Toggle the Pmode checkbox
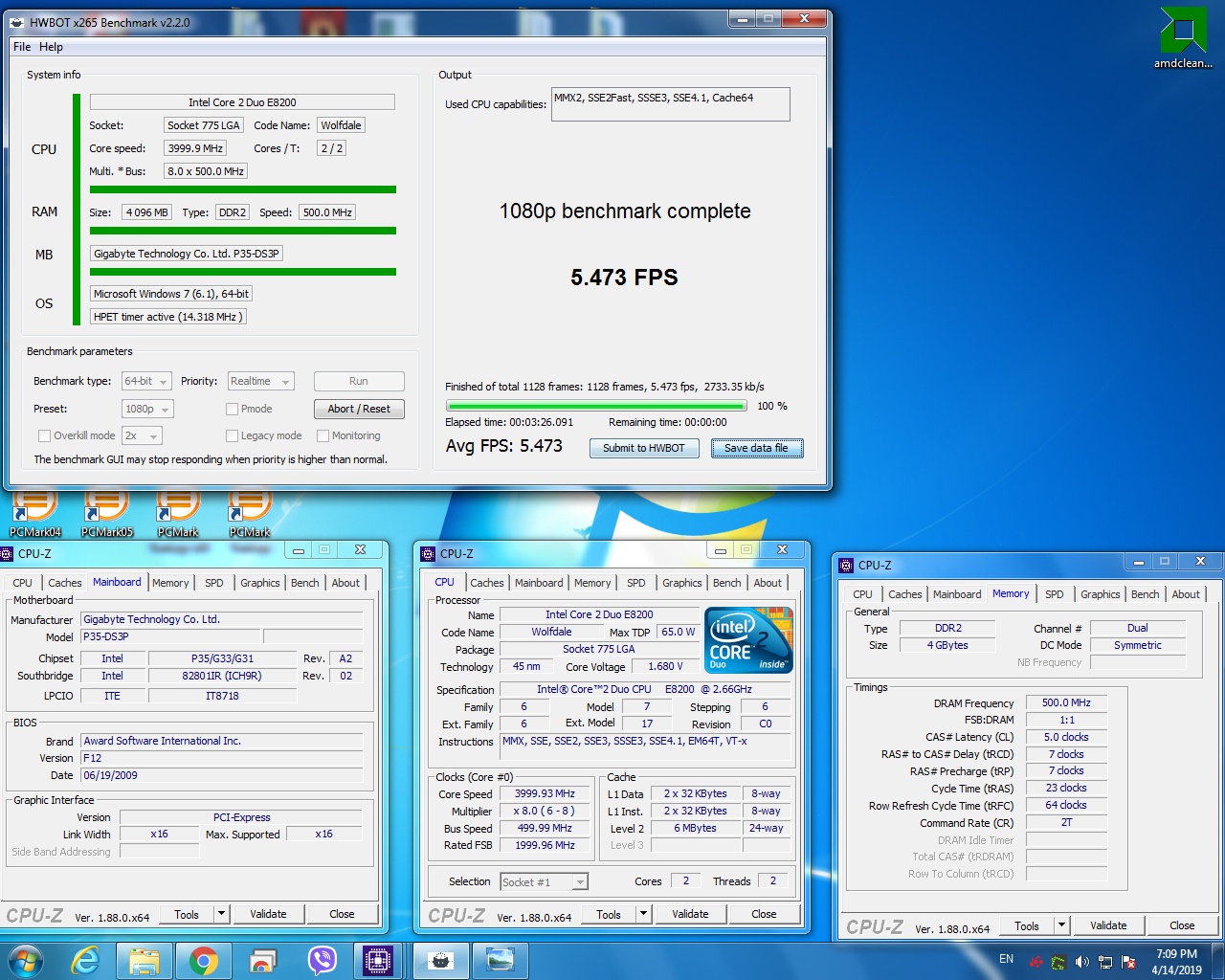 [x=232, y=409]
